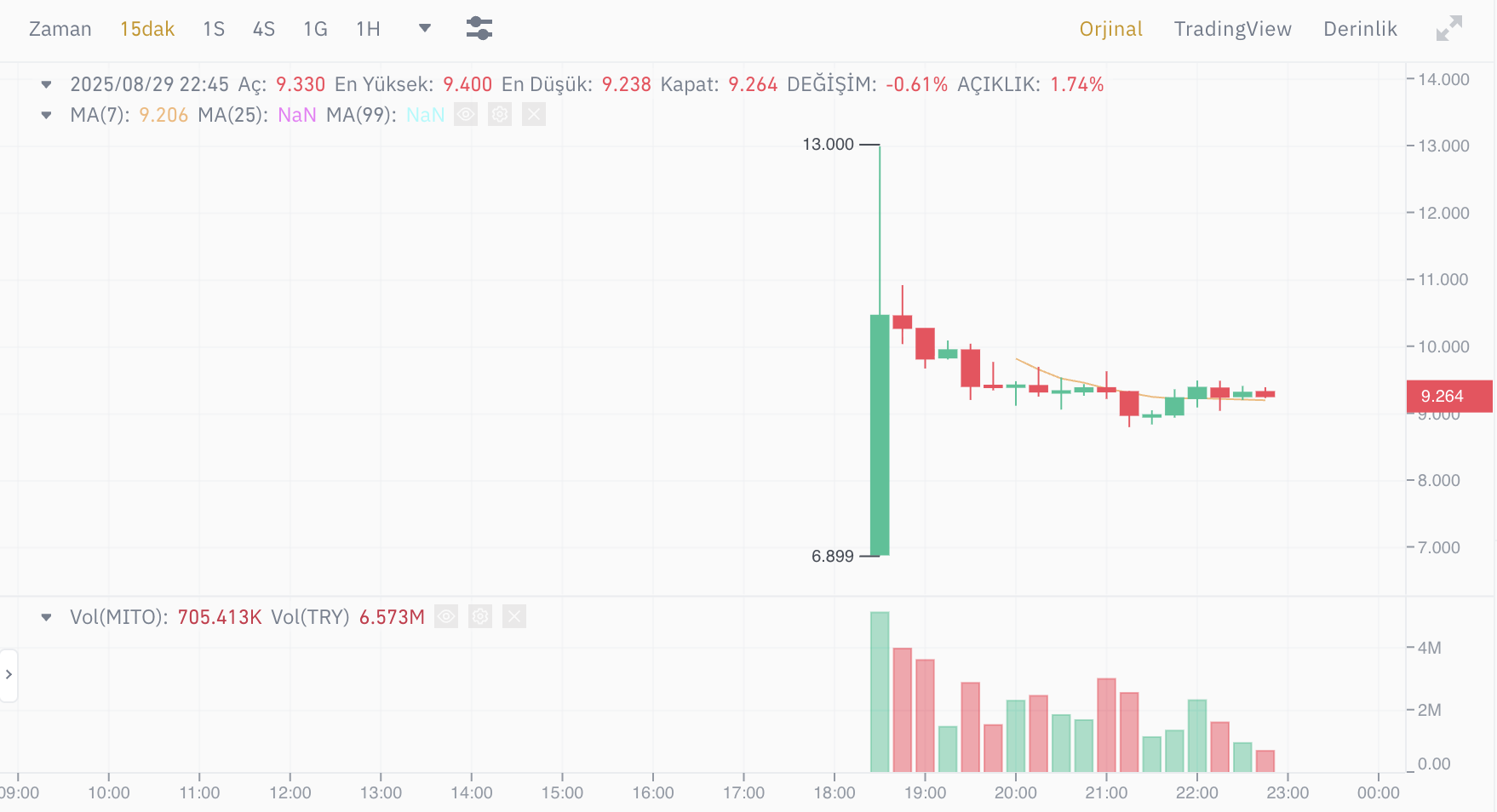Open the Derinlik (depth) view
1497x812 pixels.
[x=1359, y=28]
